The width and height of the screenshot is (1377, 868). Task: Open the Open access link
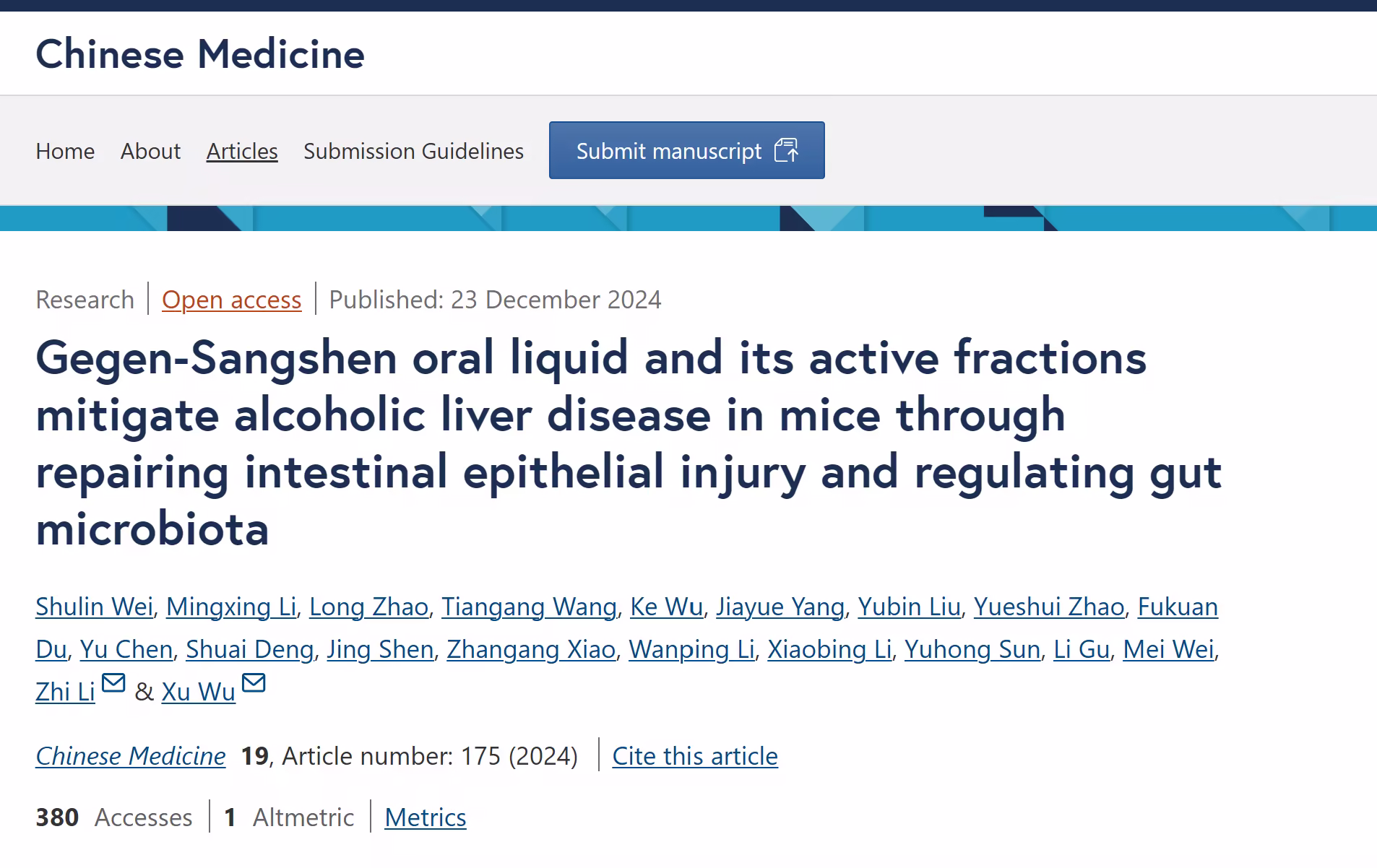click(231, 300)
